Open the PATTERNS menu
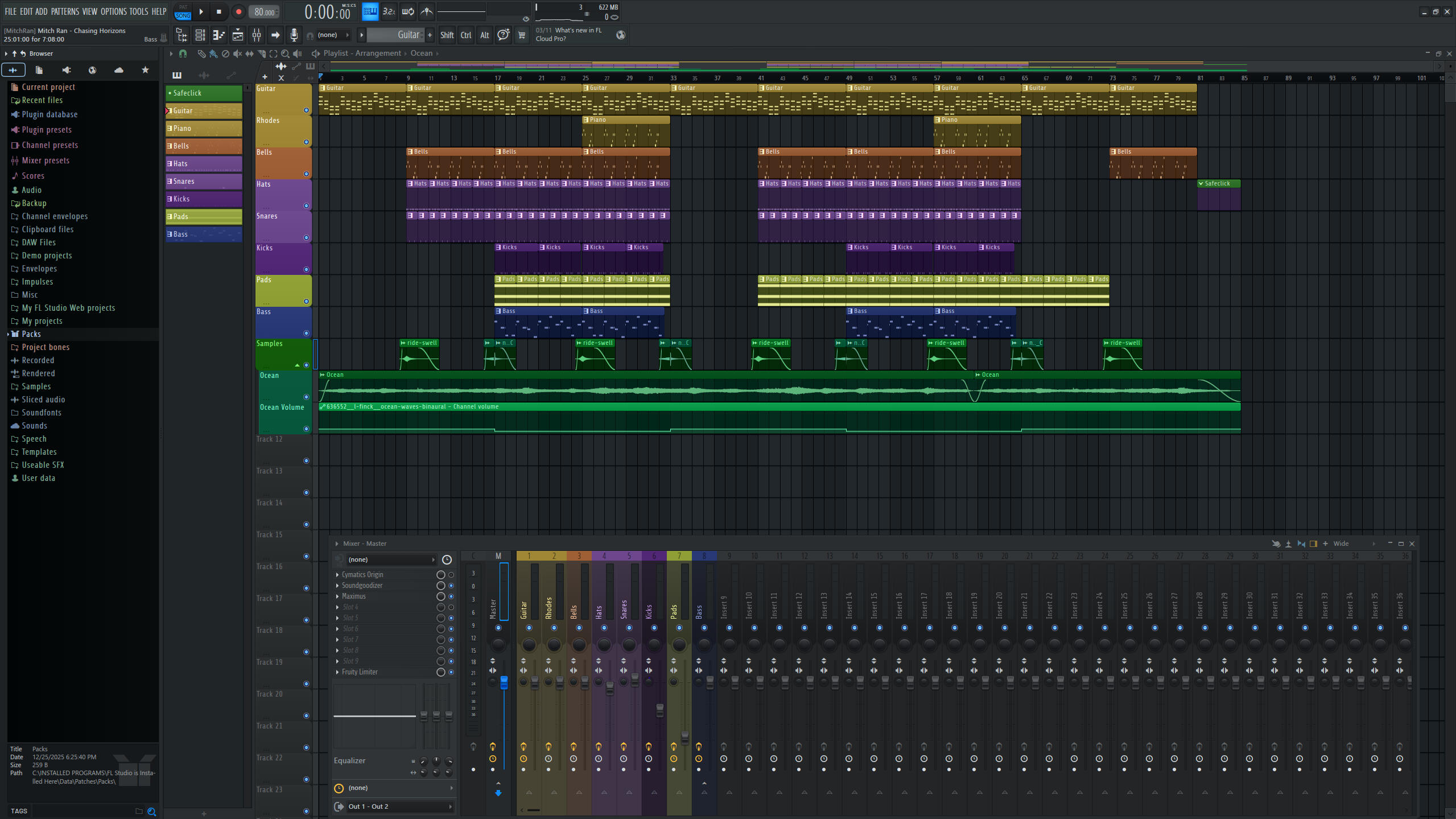This screenshot has height=819, width=1456. [x=64, y=11]
